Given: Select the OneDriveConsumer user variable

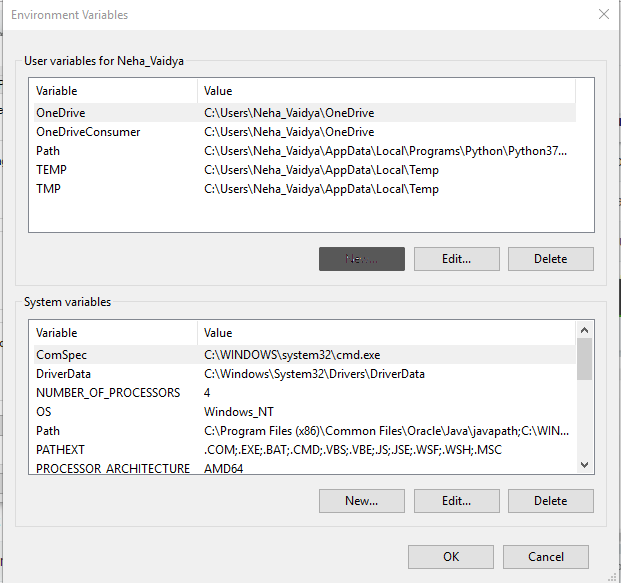Looking at the screenshot, I should [x=88, y=132].
